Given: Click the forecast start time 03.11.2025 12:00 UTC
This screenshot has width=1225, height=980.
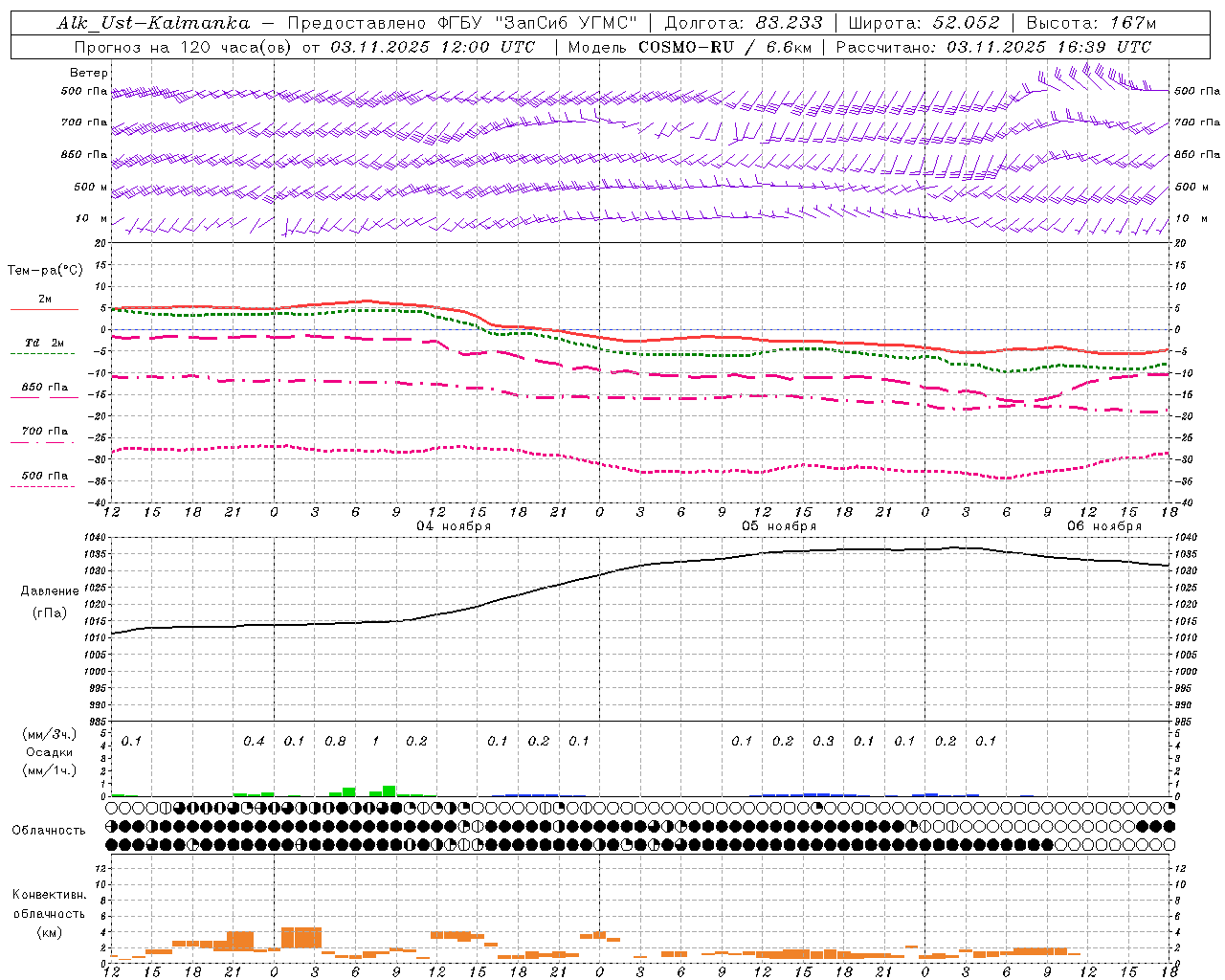Looking at the screenshot, I should click(x=433, y=47).
